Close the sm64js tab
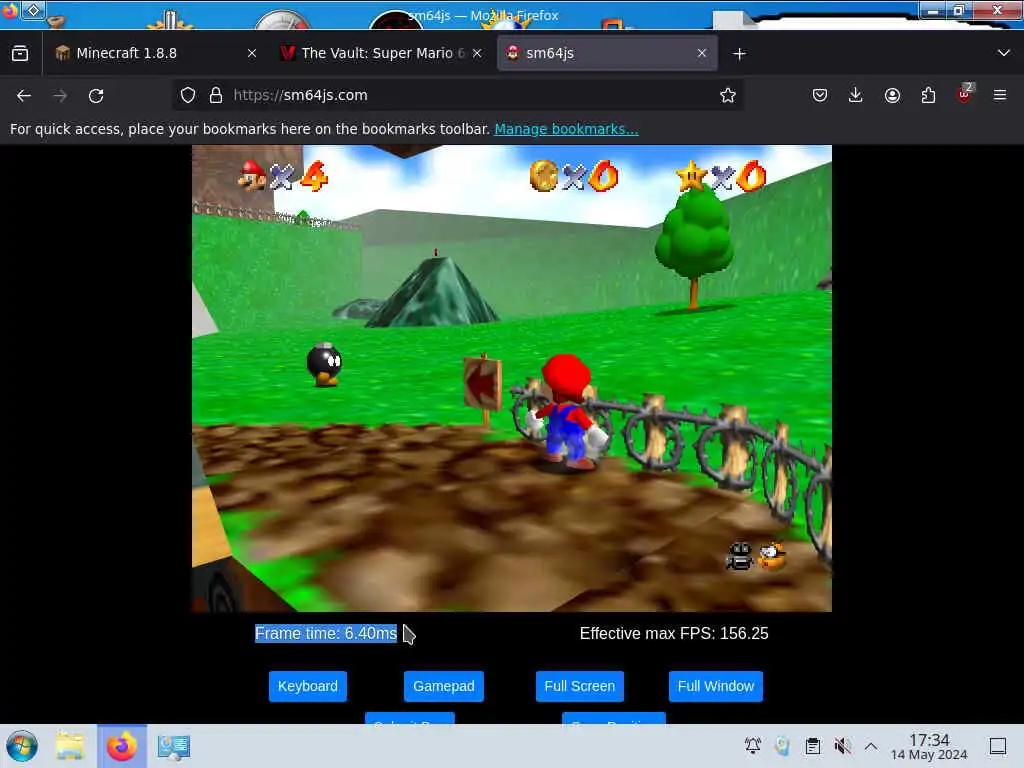Screen dimensions: 1024x768 (702, 53)
